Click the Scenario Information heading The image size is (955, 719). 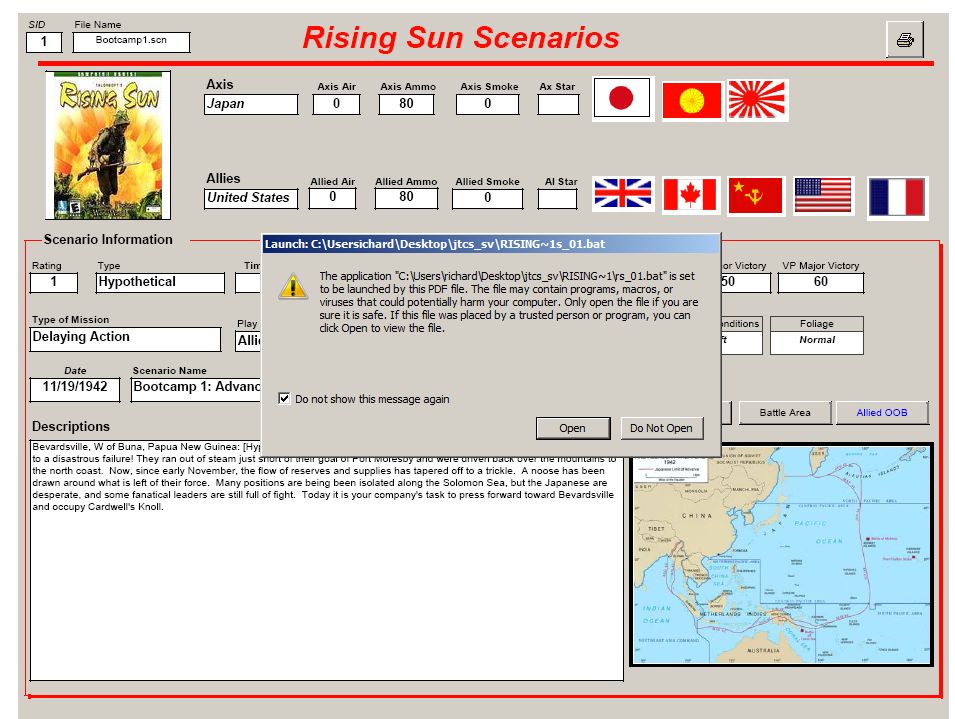tap(108, 239)
